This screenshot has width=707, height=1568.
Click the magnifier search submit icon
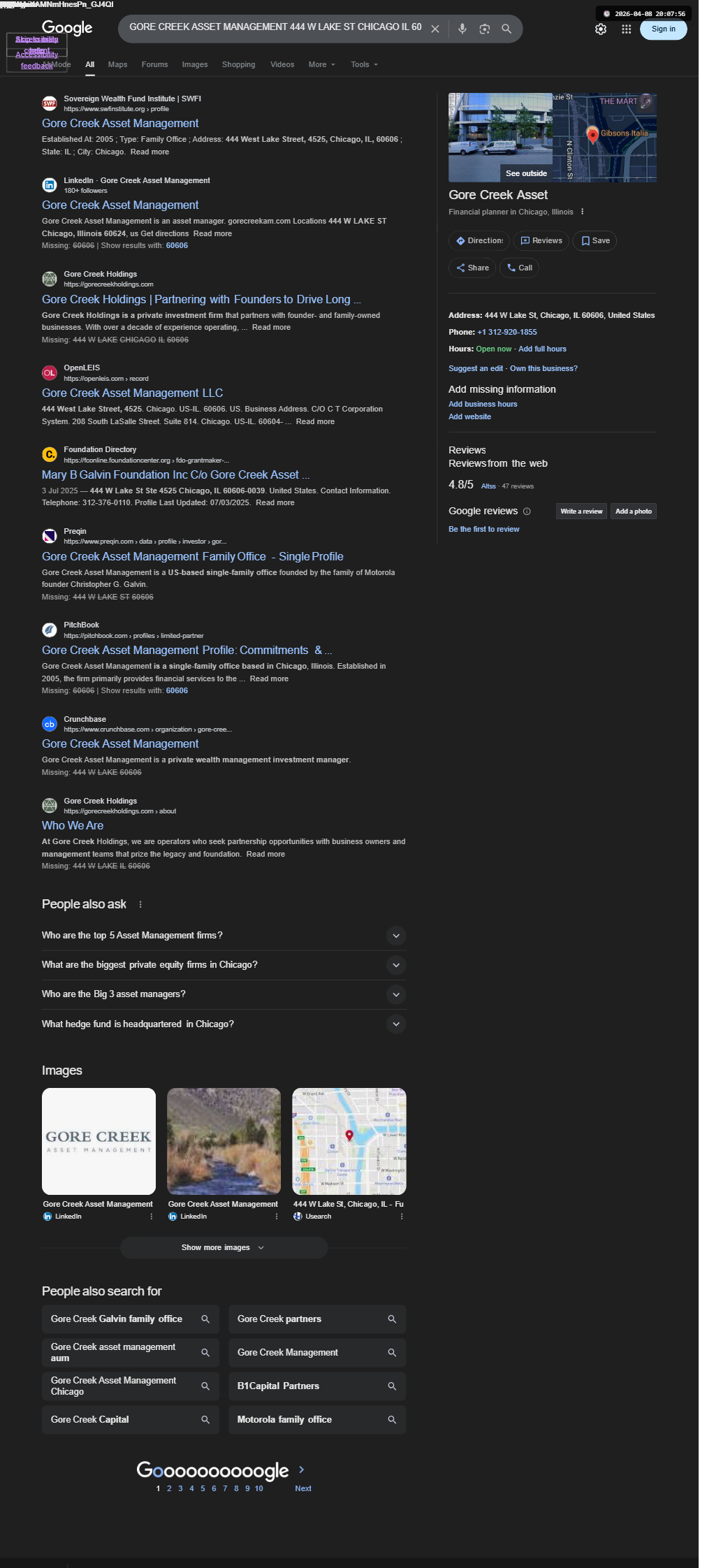[506, 29]
